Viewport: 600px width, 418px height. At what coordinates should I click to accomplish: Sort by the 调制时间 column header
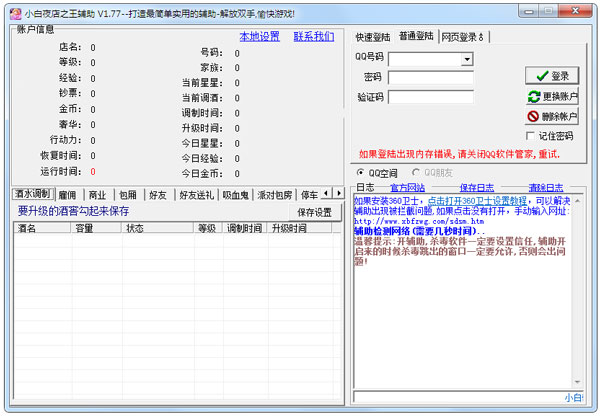(x=245, y=229)
